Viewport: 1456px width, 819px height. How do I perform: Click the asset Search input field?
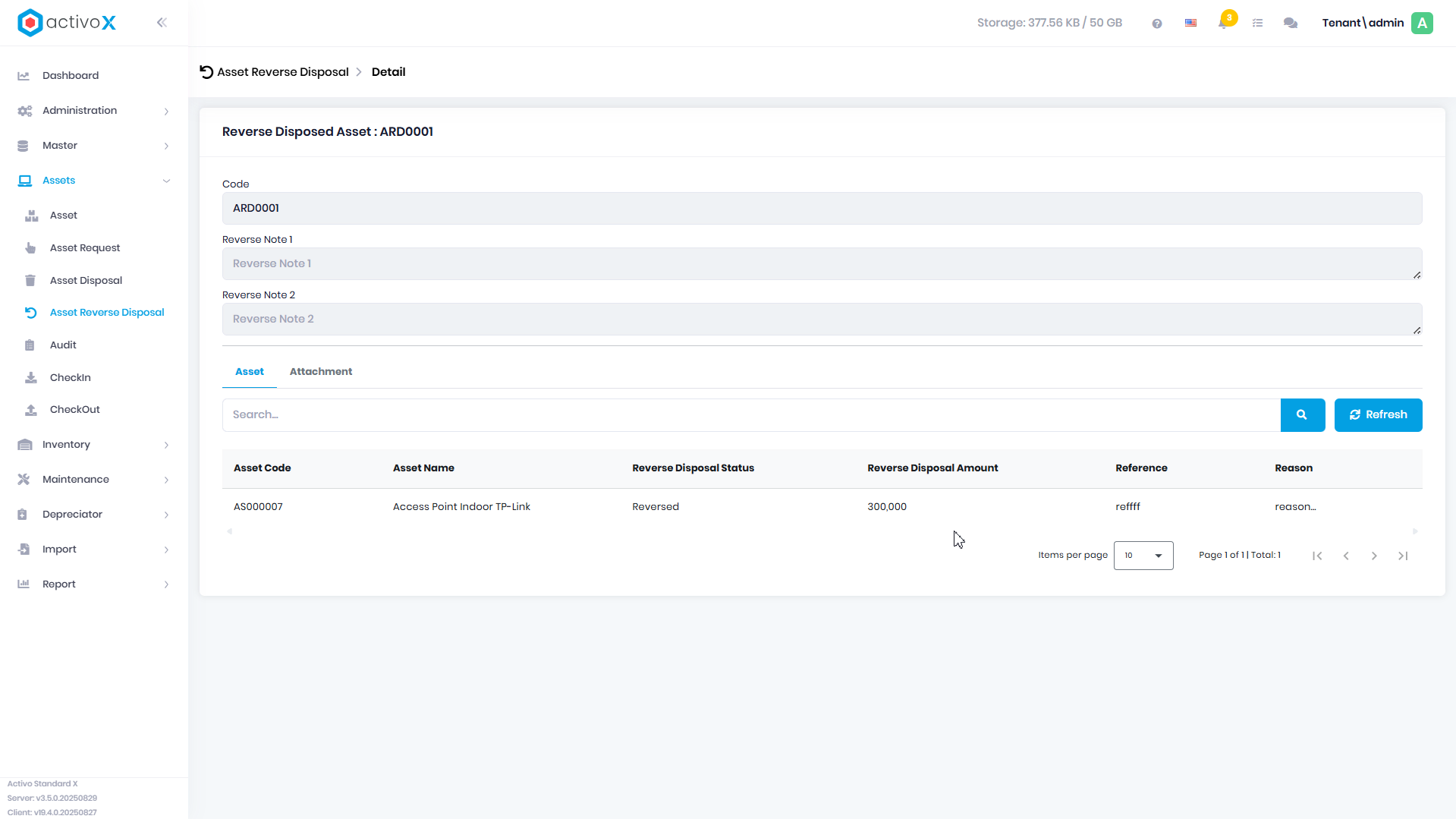click(x=751, y=415)
